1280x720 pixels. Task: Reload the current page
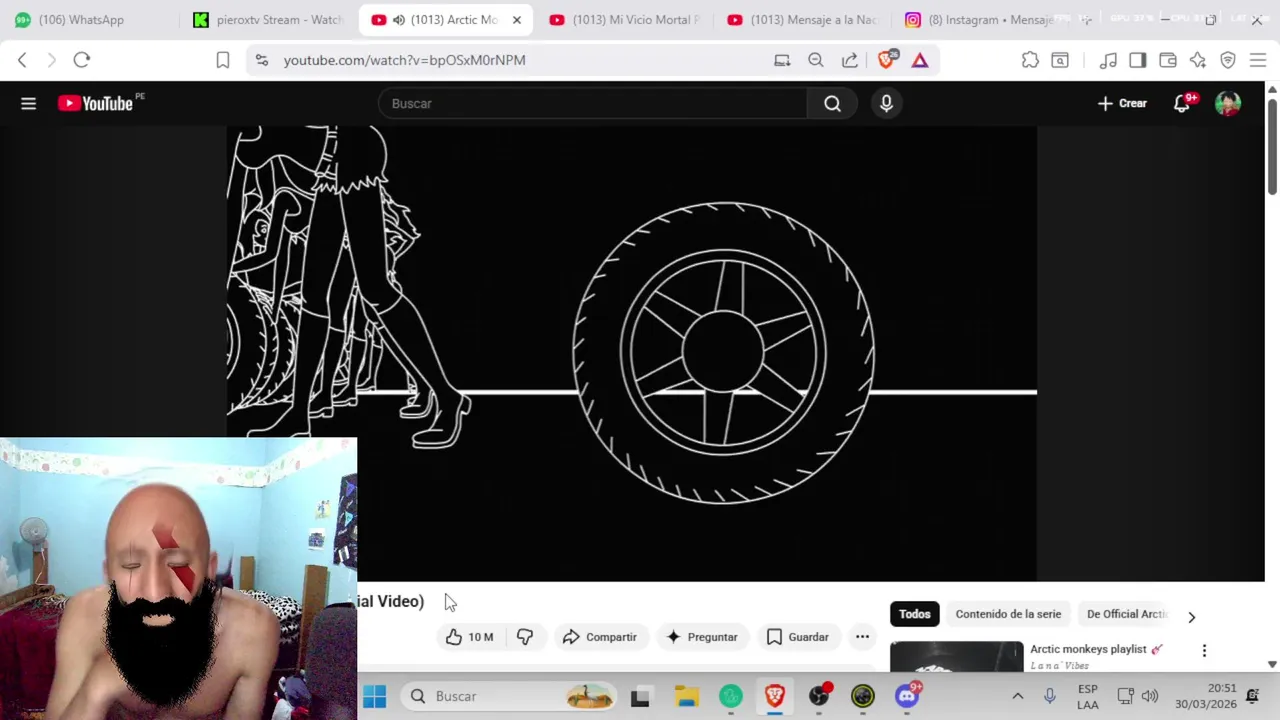pos(82,60)
